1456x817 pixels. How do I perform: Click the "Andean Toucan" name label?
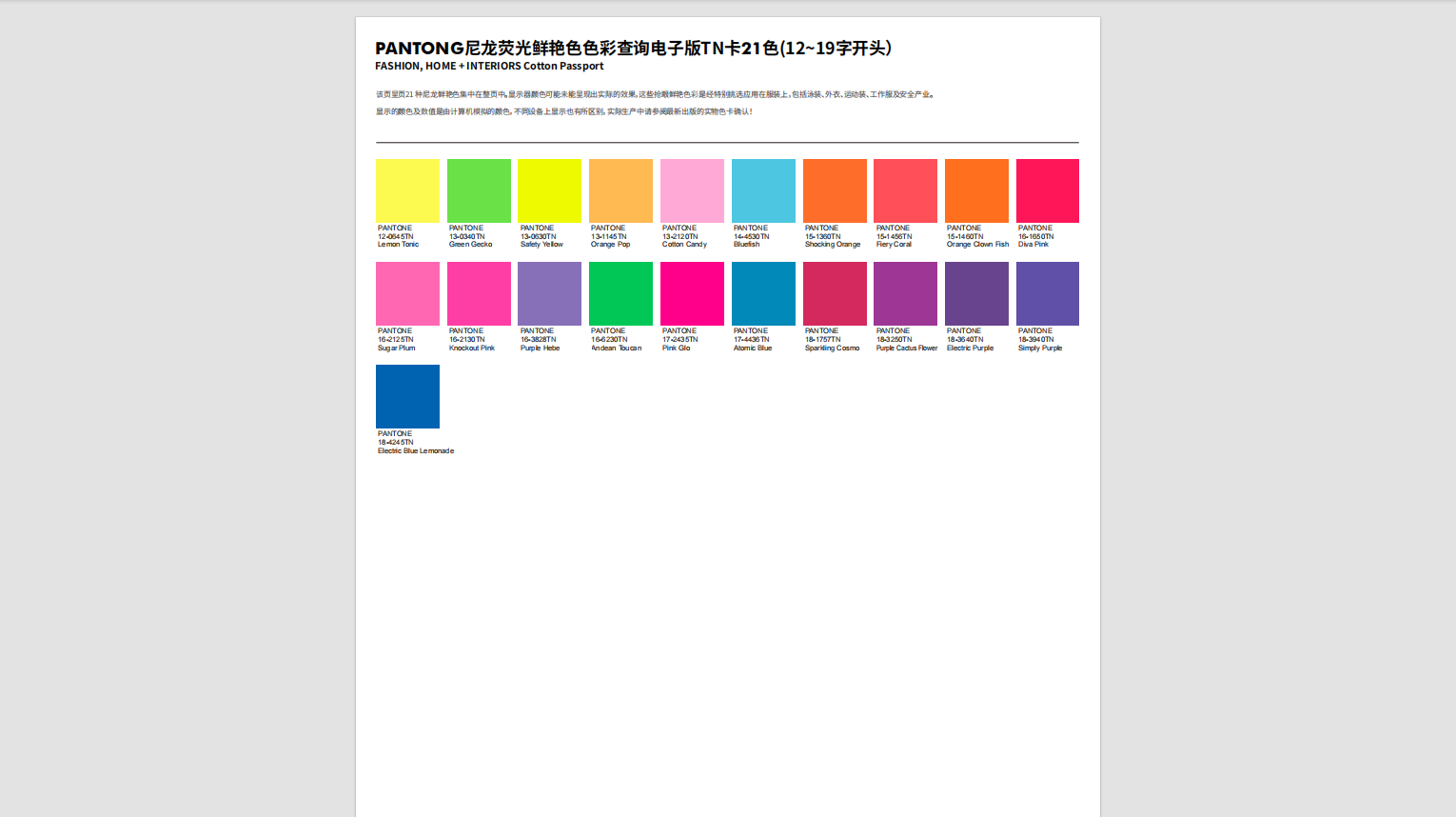(x=616, y=348)
